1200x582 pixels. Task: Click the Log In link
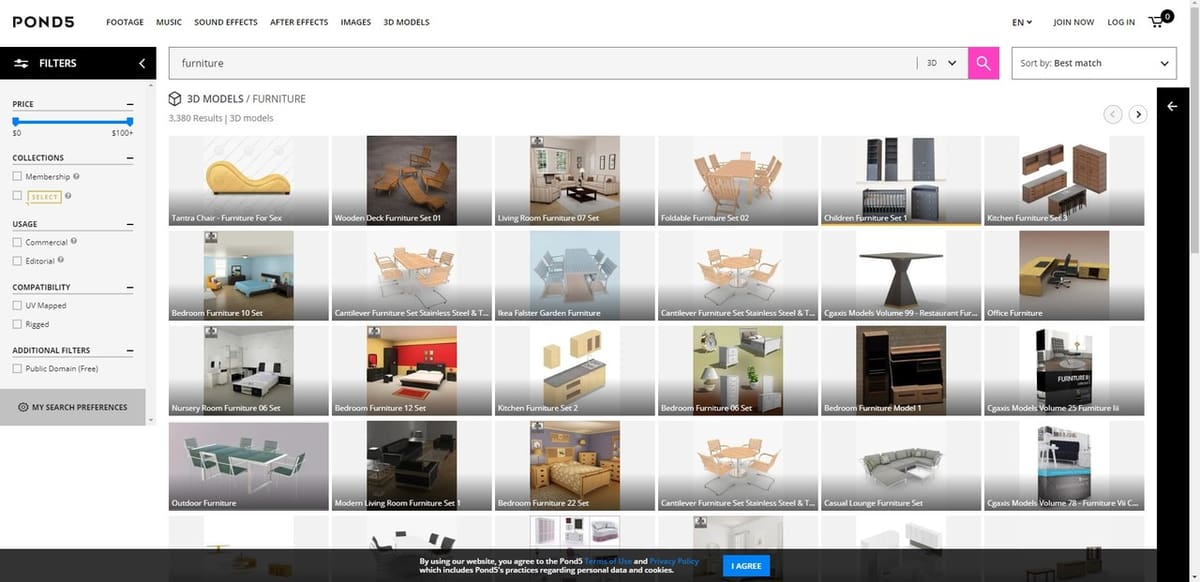tap(1121, 22)
